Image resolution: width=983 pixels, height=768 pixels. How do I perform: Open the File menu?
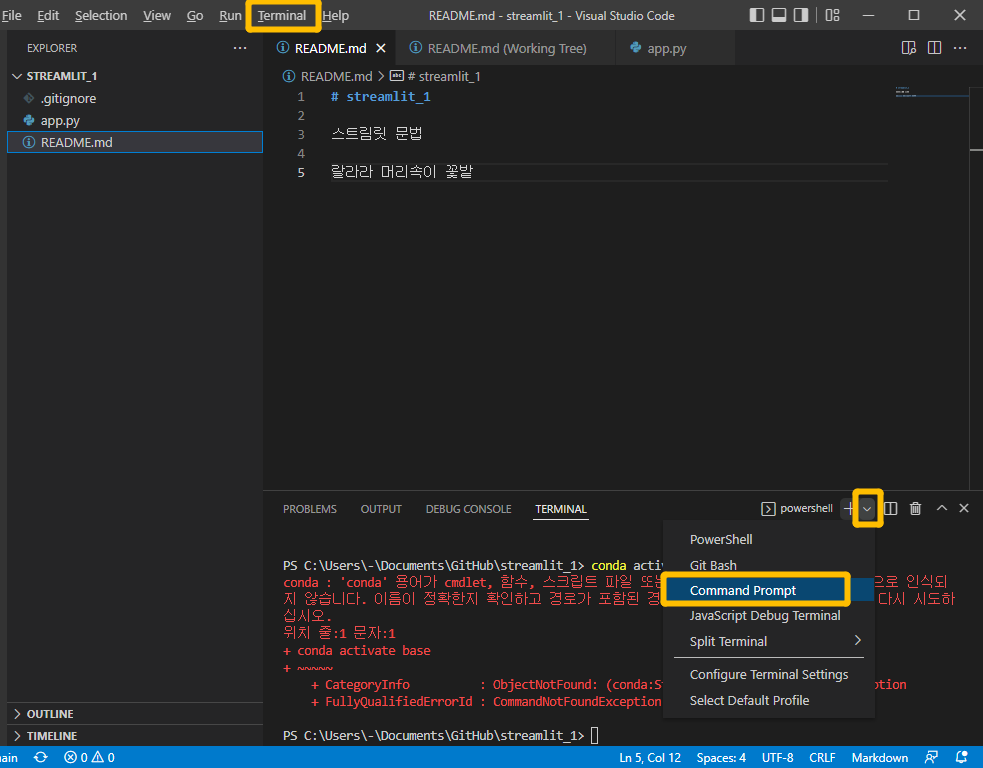12,16
